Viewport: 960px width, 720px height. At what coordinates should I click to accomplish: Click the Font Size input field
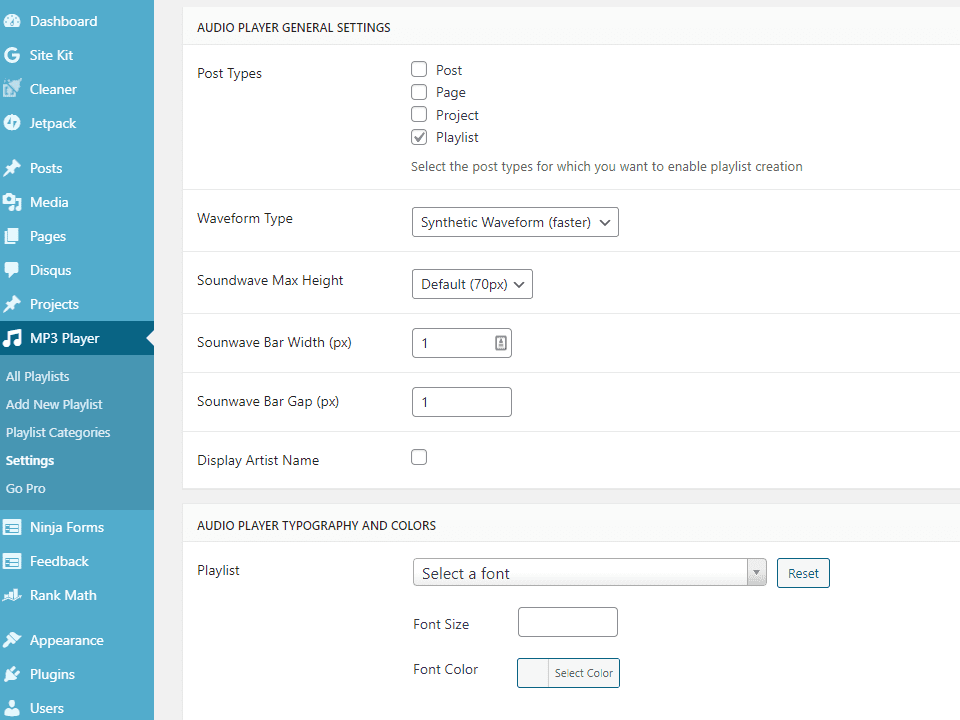pyautogui.click(x=567, y=622)
